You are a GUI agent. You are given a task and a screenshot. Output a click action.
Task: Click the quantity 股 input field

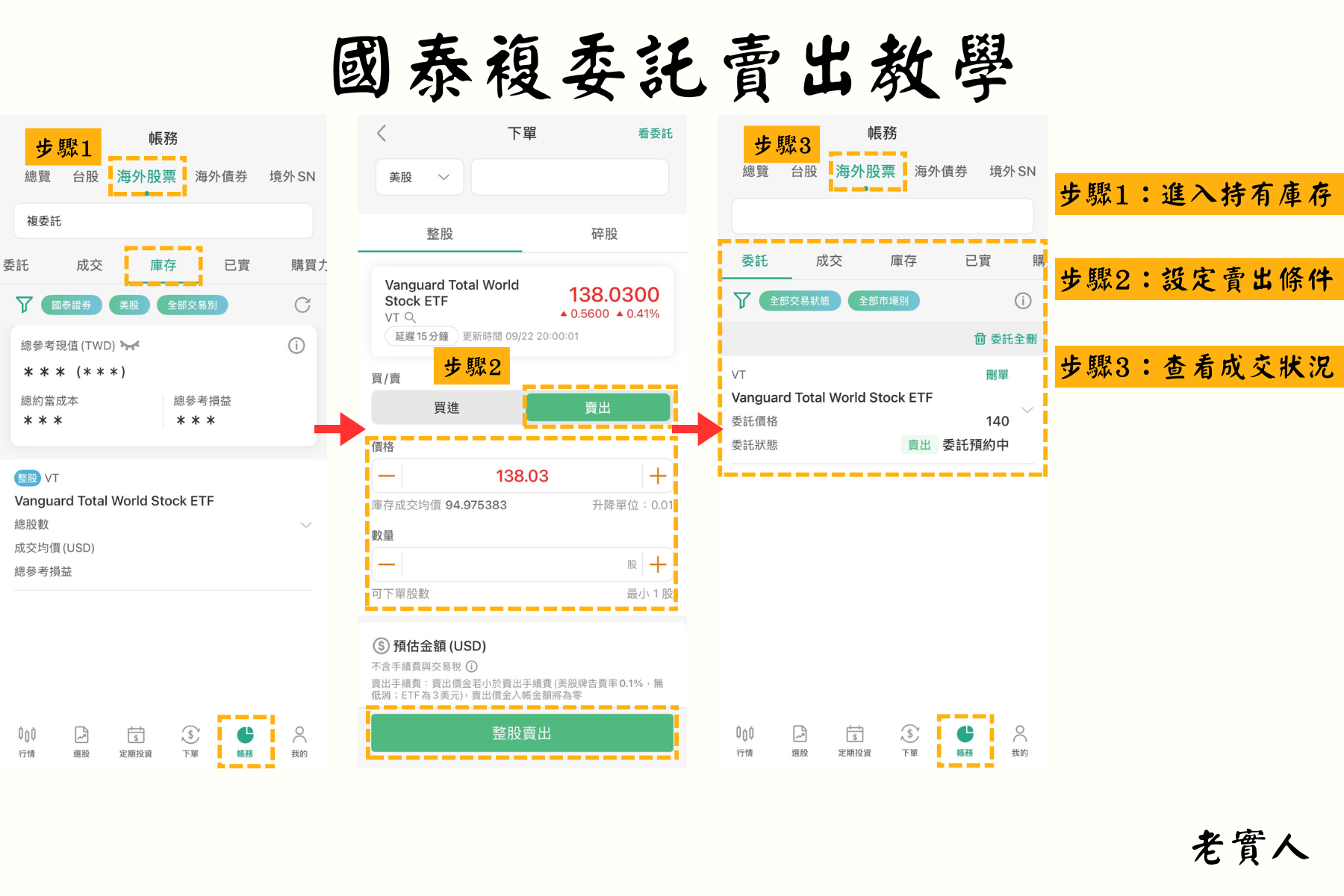[522, 564]
